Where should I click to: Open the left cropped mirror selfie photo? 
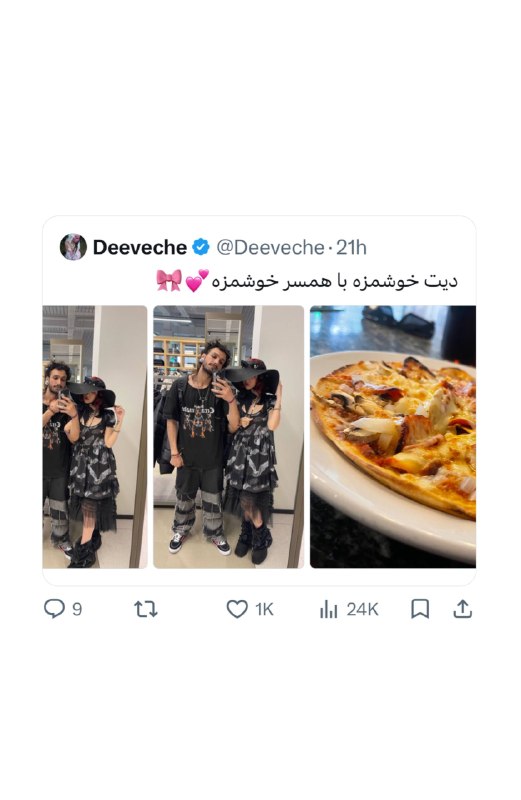pyautogui.click(x=95, y=437)
